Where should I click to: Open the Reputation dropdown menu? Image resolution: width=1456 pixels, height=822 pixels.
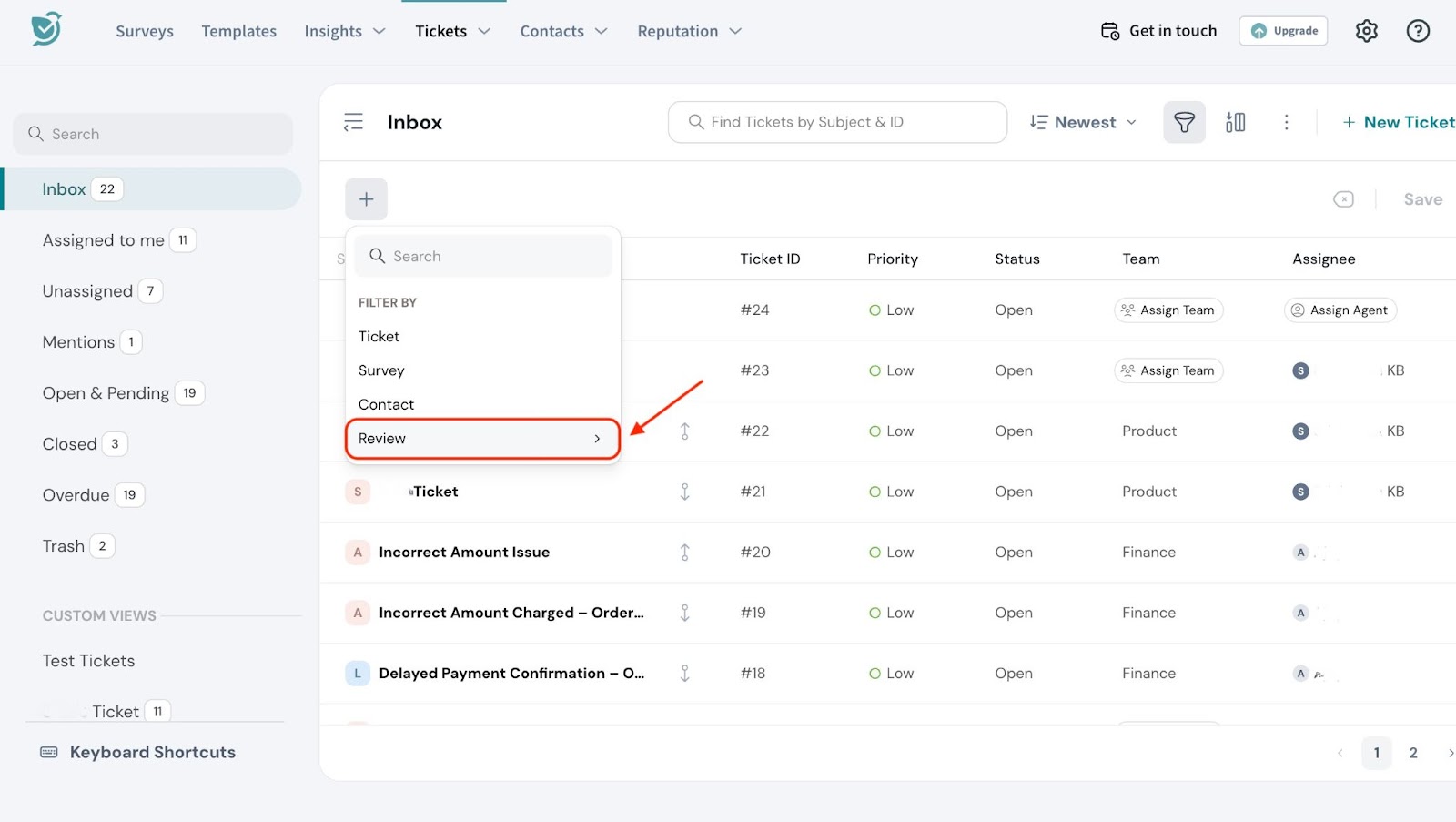(689, 31)
